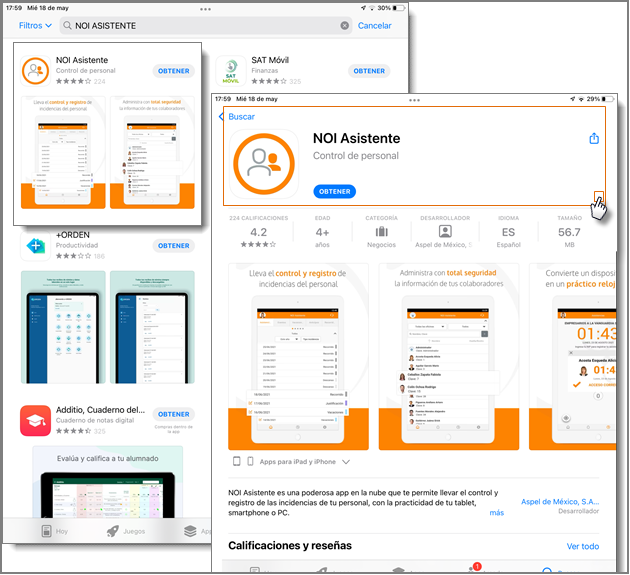The width and height of the screenshot is (630, 575).
Task: Open the Additio graduation cap app icon
Action: pyautogui.click(x=36, y=420)
